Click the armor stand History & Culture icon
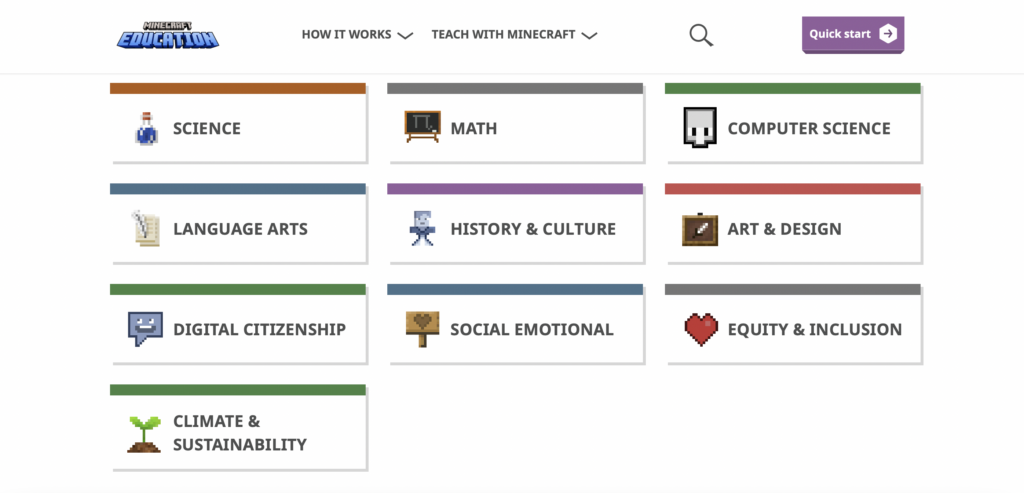 coord(421,228)
